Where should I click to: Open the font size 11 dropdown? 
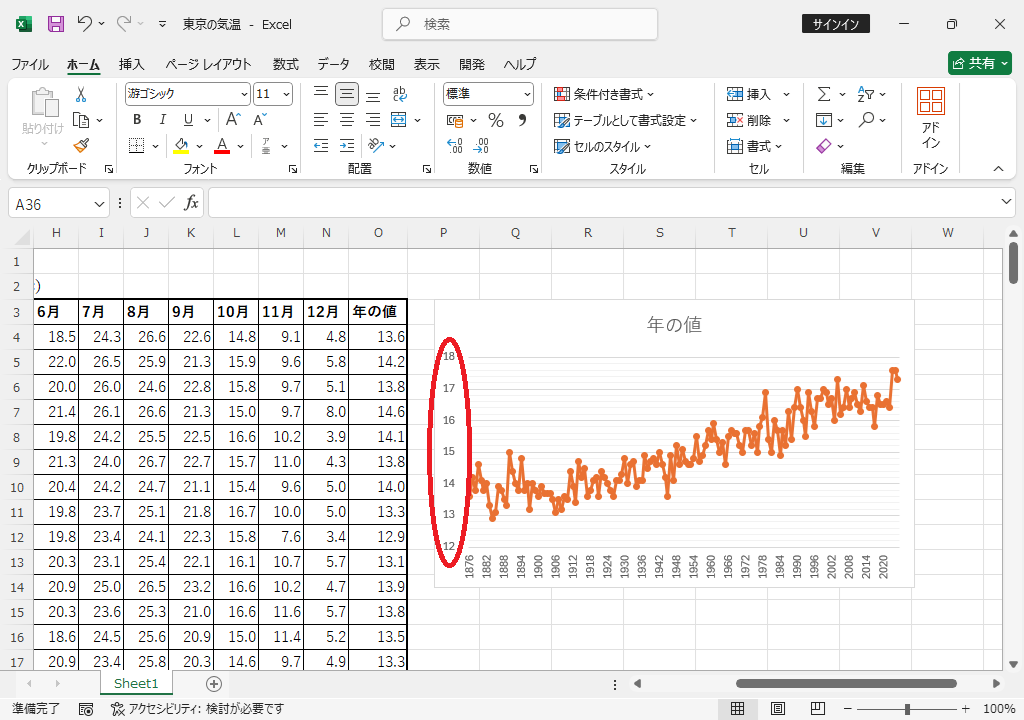click(286, 94)
